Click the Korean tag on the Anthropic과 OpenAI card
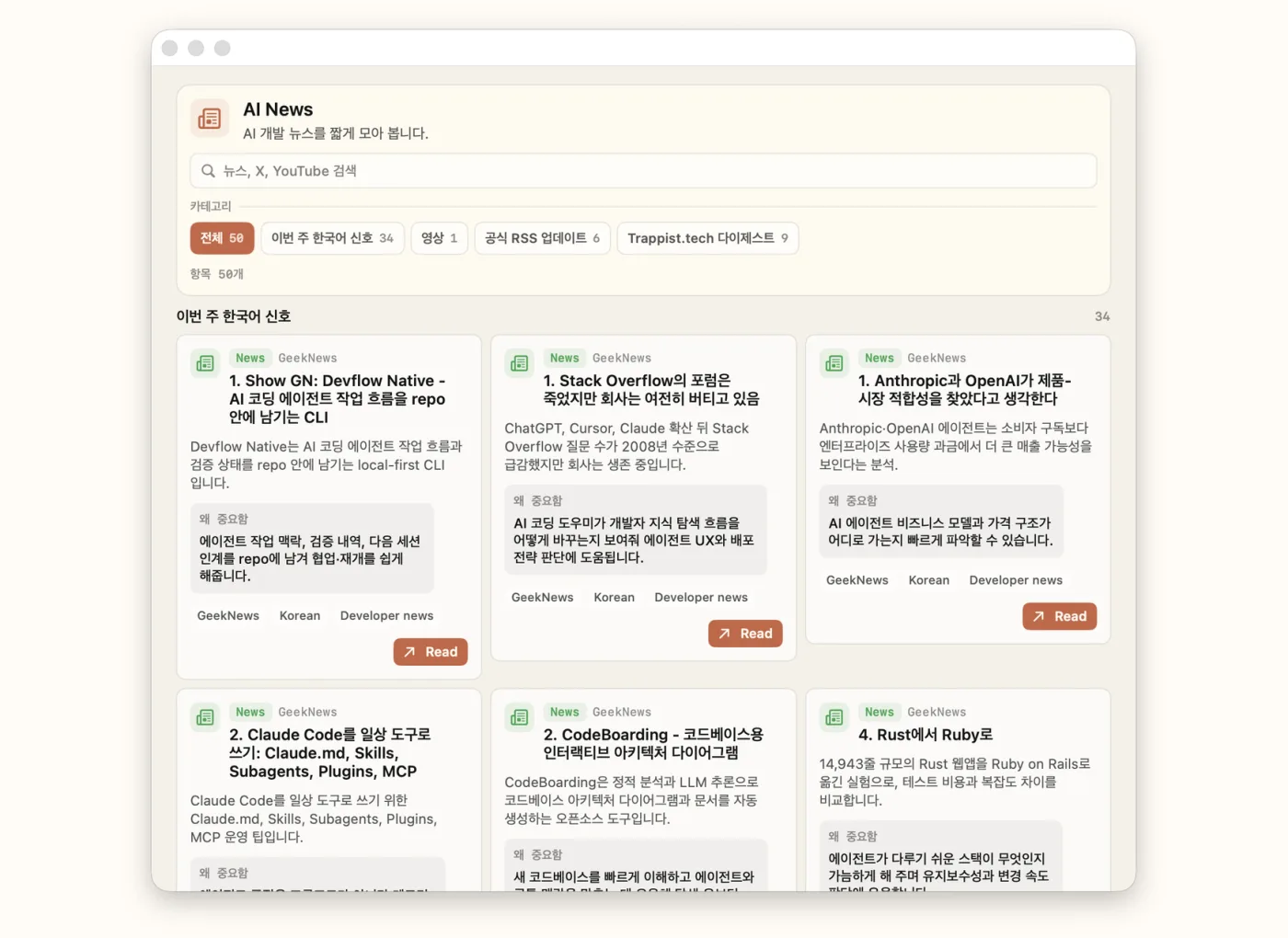The height and width of the screenshot is (938, 1288). 929,580
